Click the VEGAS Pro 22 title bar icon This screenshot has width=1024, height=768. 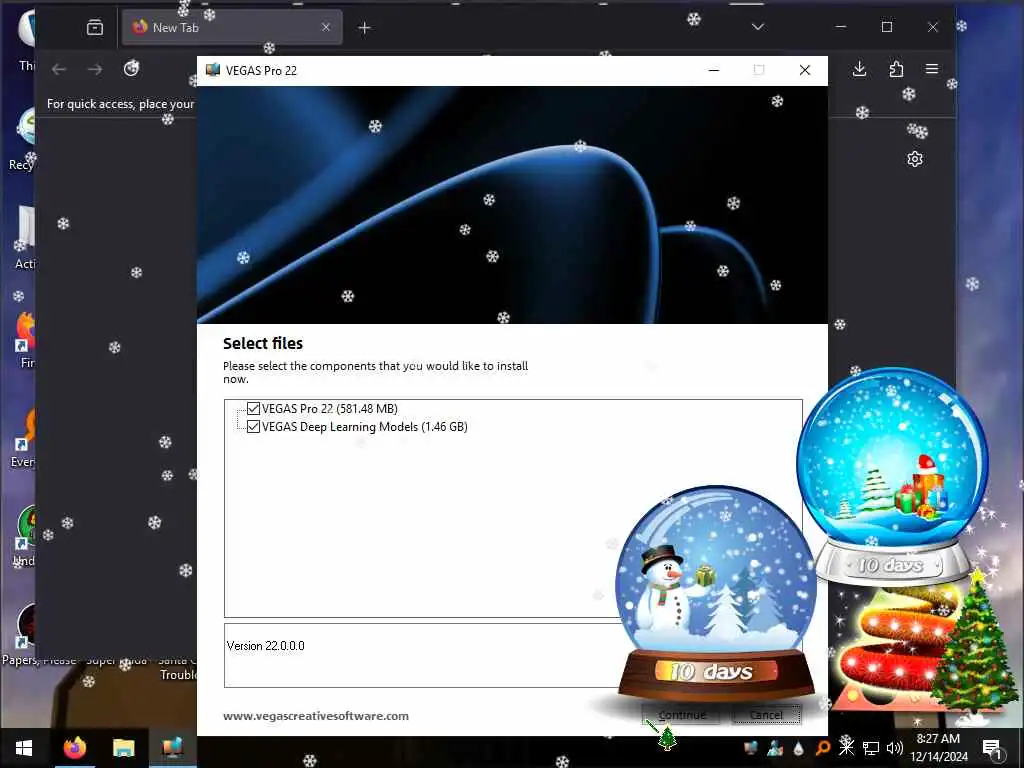(x=213, y=70)
